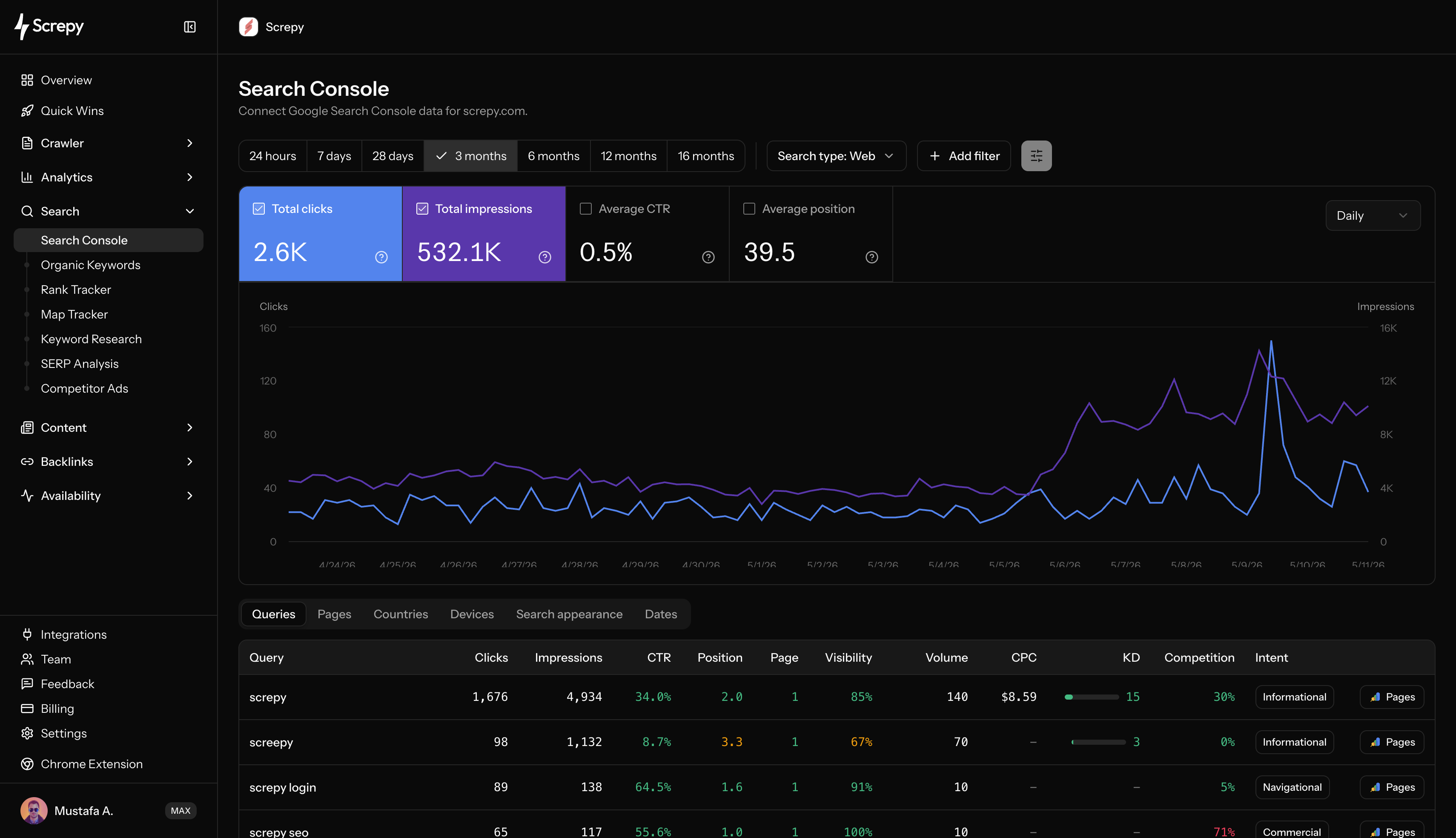Click the Crawler document icon
Image resolution: width=1456 pixels, height=838 pixels.
click(x=27, y=143)
